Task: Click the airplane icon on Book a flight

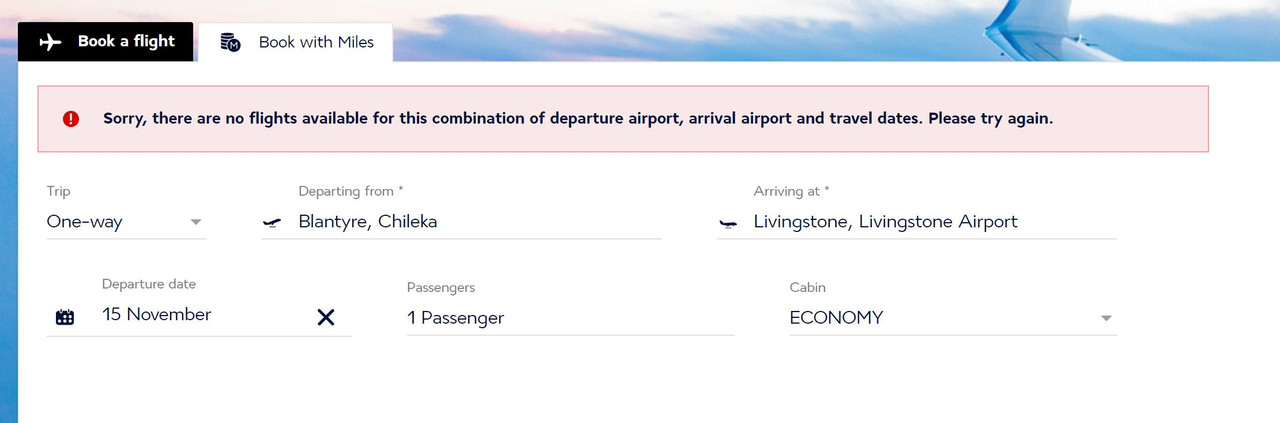Action: [50, 42]
